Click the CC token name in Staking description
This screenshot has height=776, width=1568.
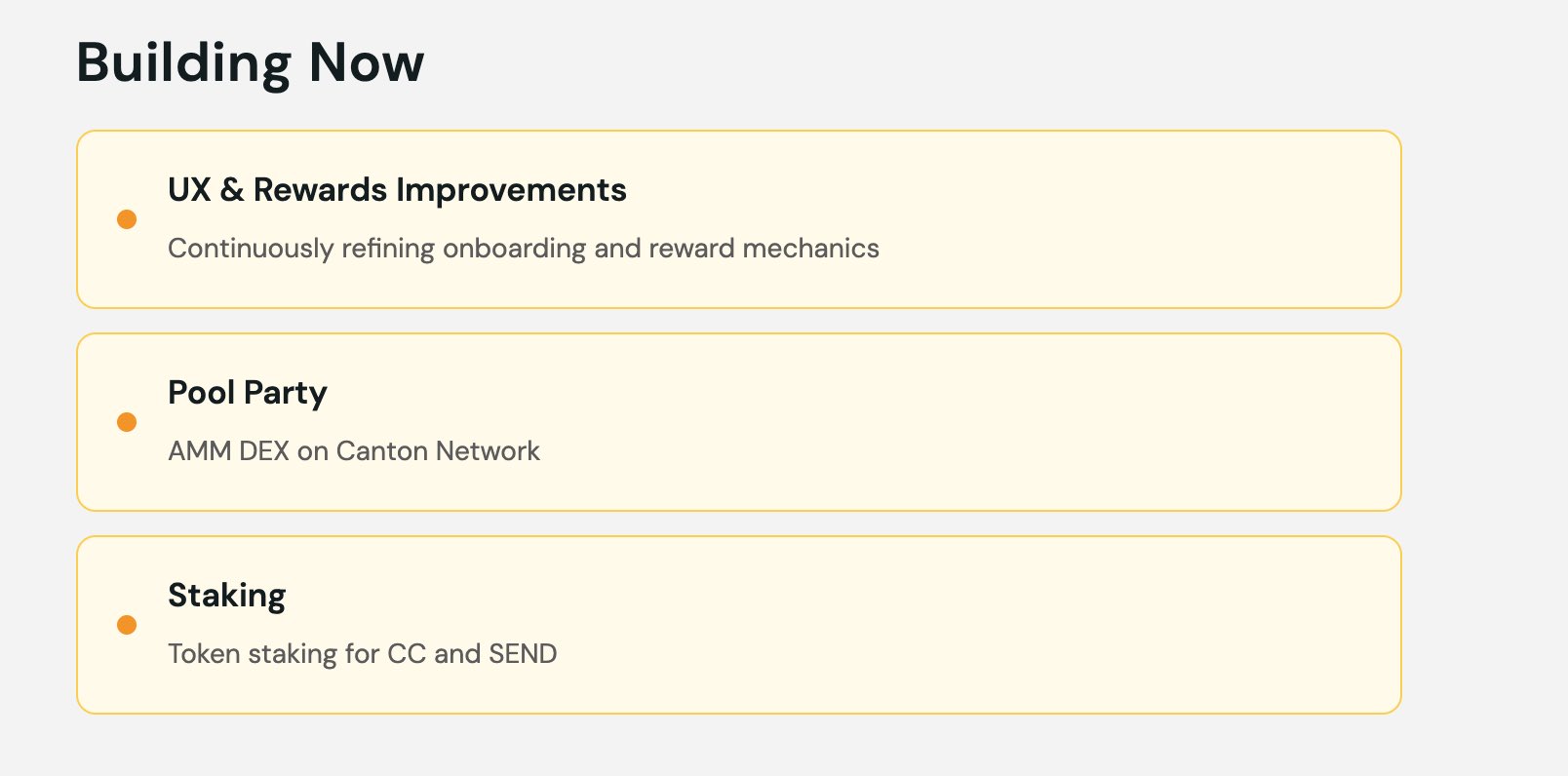[407, 654]
